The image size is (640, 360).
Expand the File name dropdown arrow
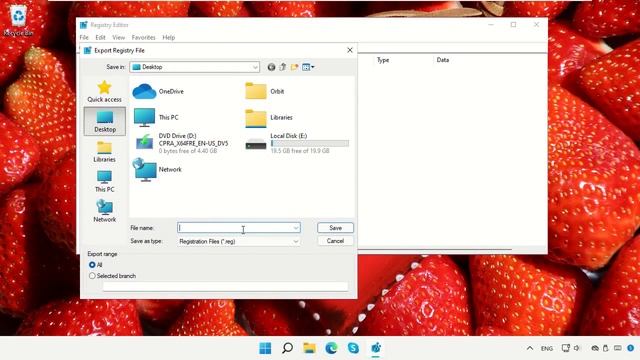[x=296, y=228]
